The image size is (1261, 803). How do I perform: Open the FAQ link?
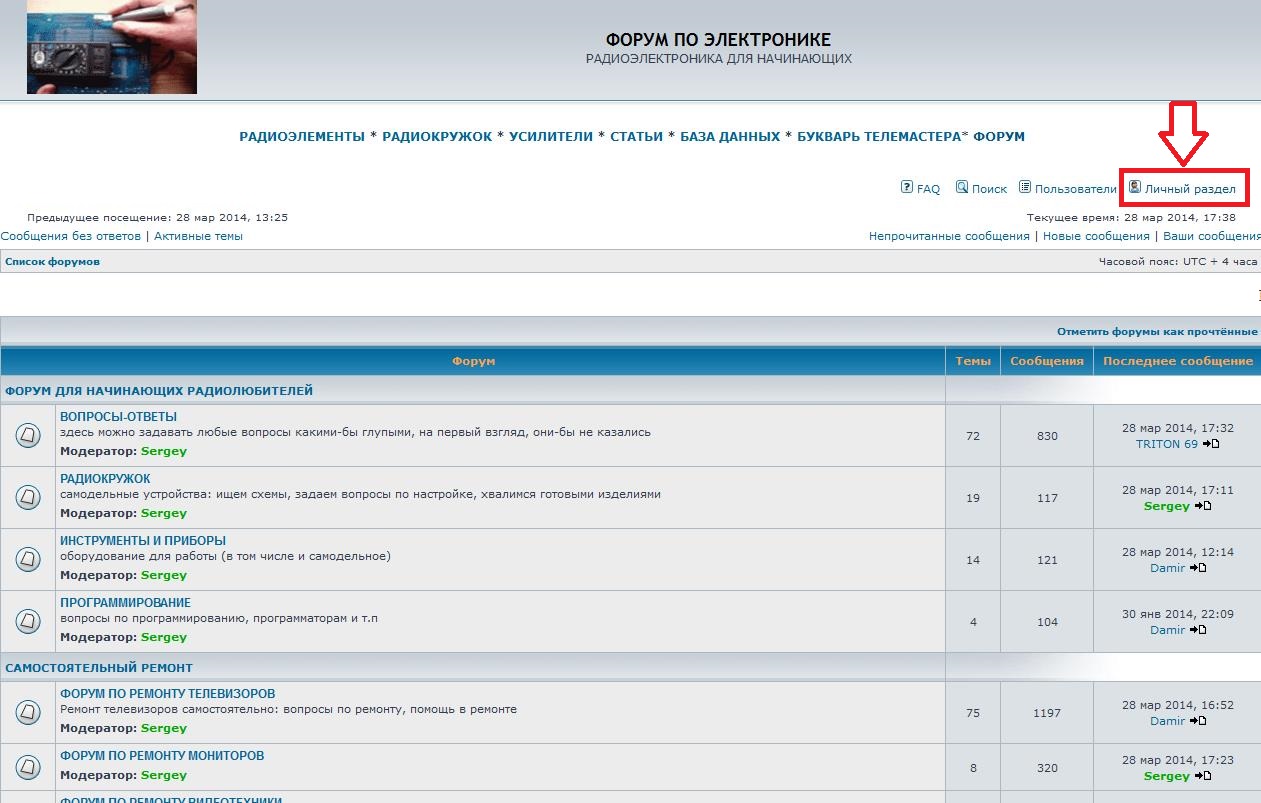click(x=928, y=189)
